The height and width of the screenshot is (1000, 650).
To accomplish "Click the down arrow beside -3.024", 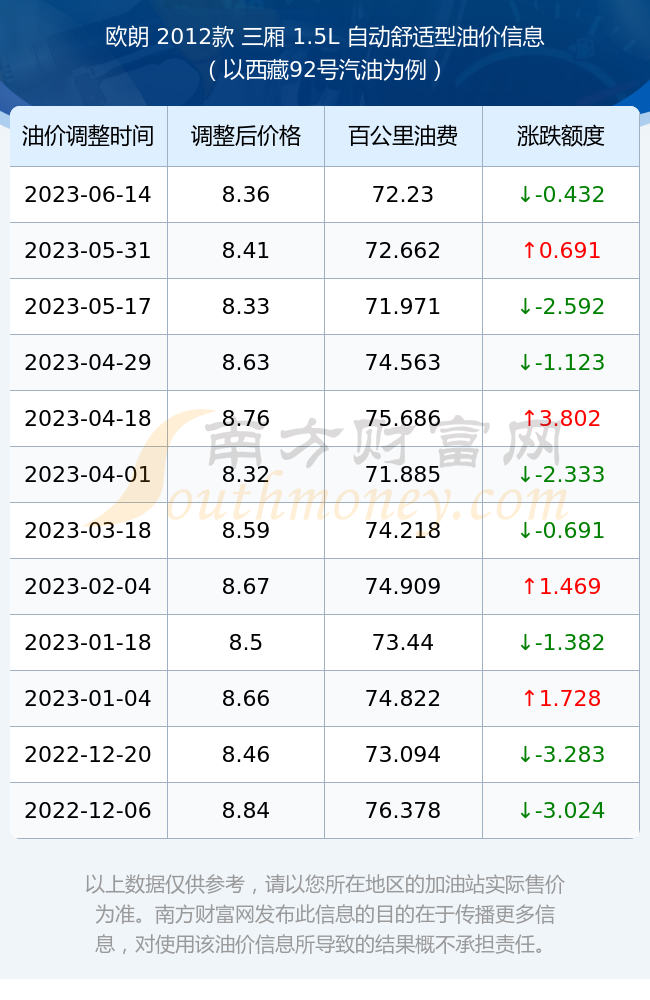I will pos(525,811).
